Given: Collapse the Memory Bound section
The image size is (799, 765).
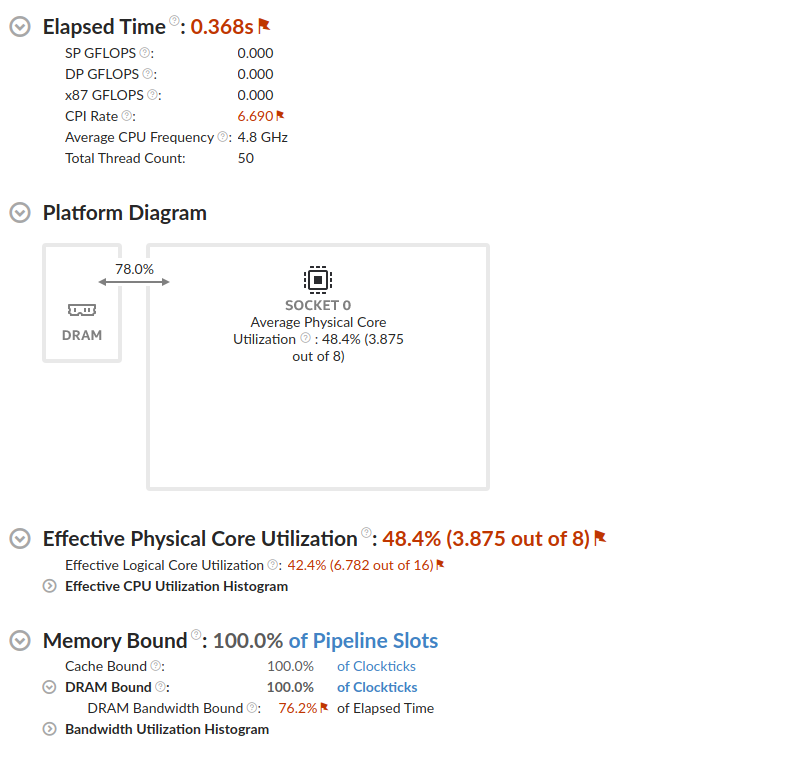Looking at the screenshot, I should 19,640.
